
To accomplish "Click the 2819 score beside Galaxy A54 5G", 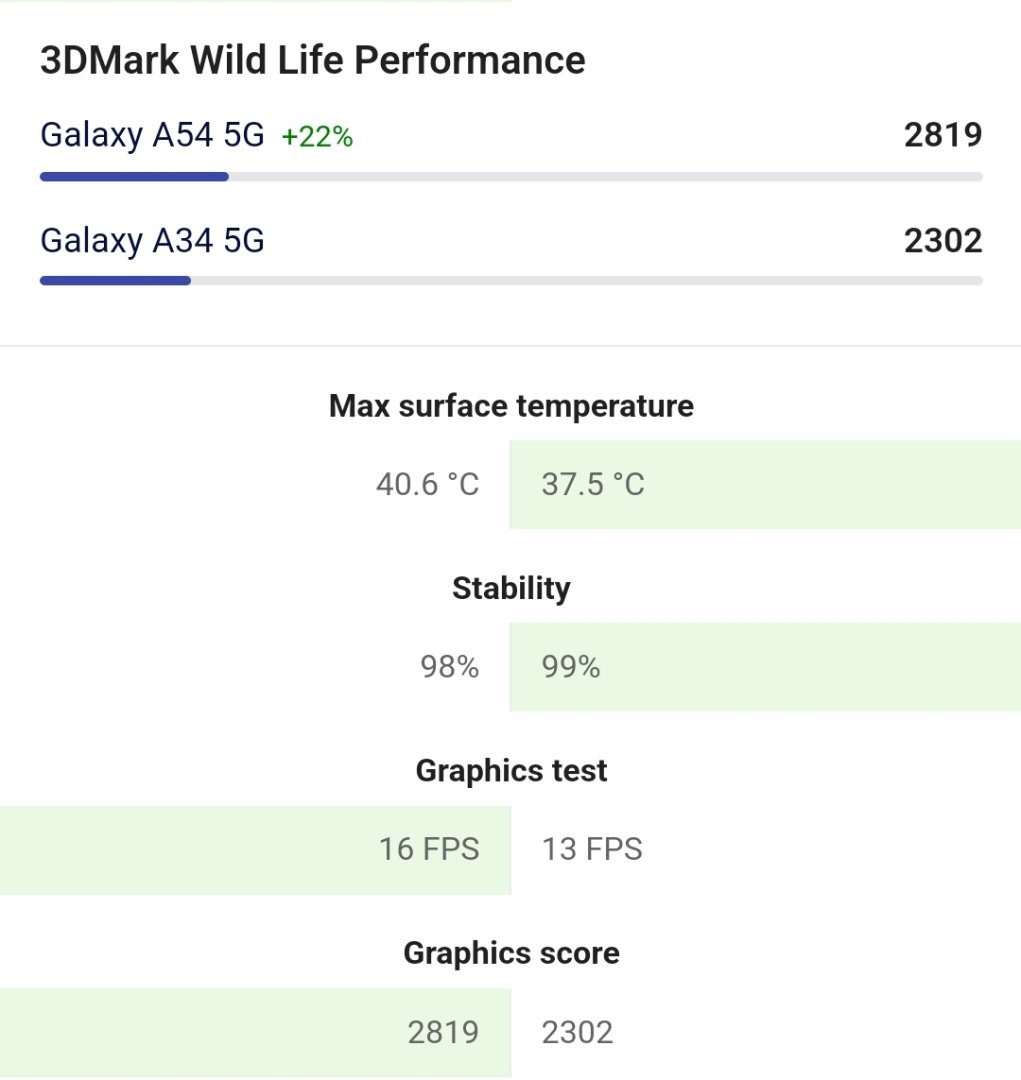I will (x=942, y=135).
